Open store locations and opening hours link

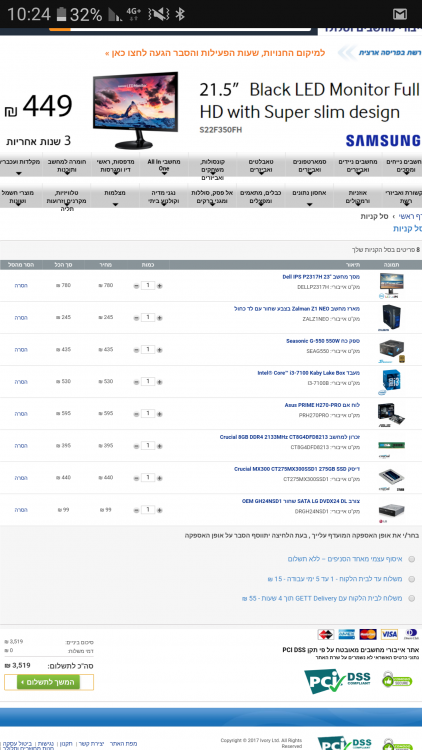point(215,53)
